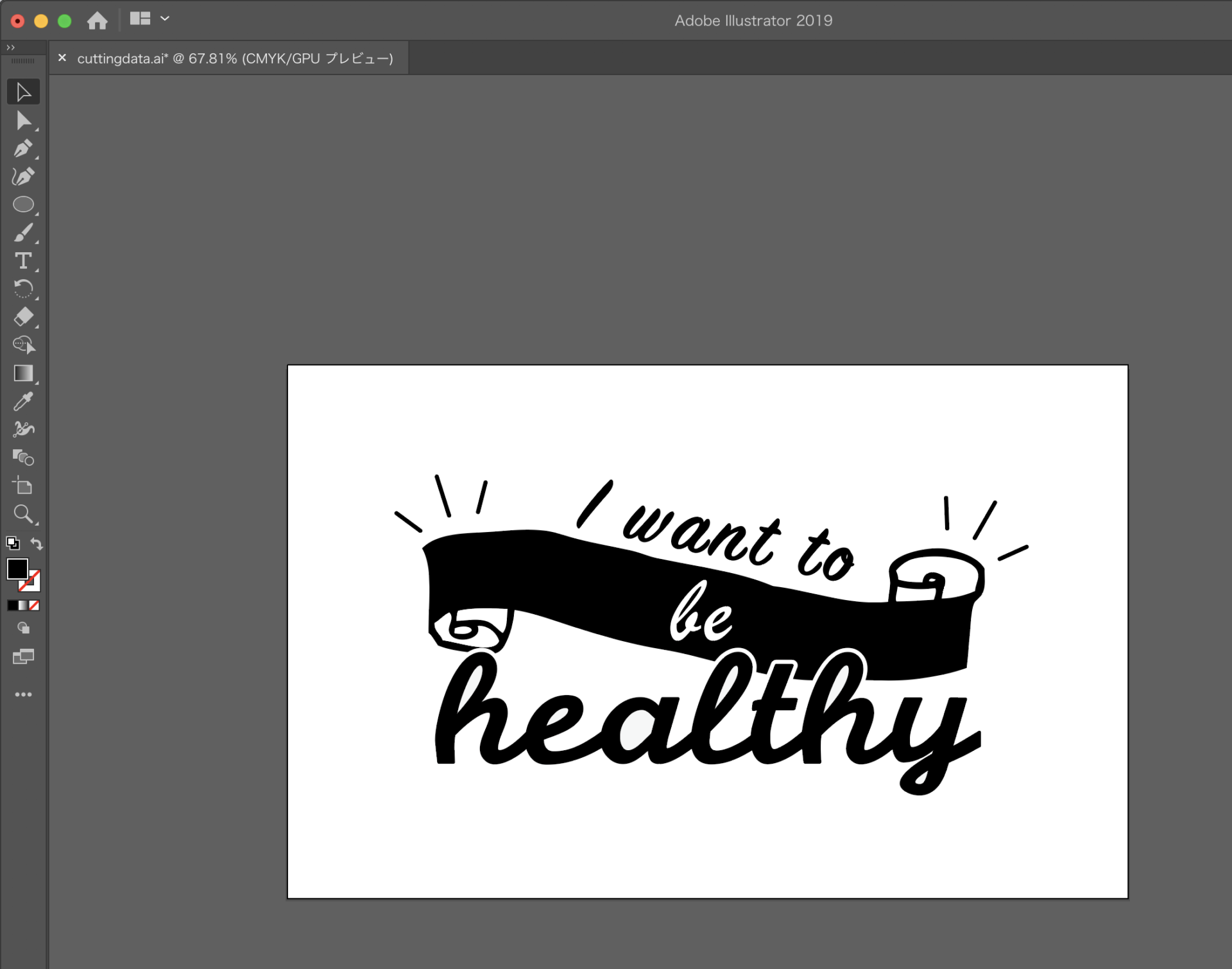Image resolution: width=1232 pixels, height=969 pixels.
Task: Expand the collapsed toolbar double-arrow
Action: point(10,47)
